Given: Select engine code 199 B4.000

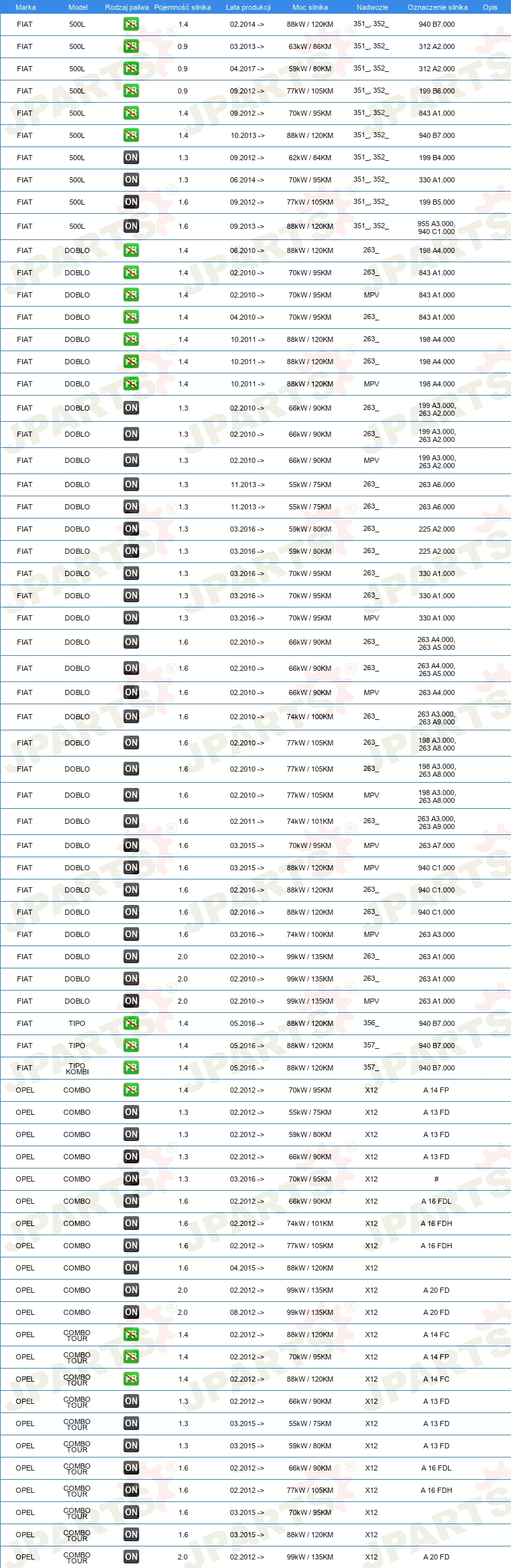Looking at the screenshot, I should click(437, 158).
